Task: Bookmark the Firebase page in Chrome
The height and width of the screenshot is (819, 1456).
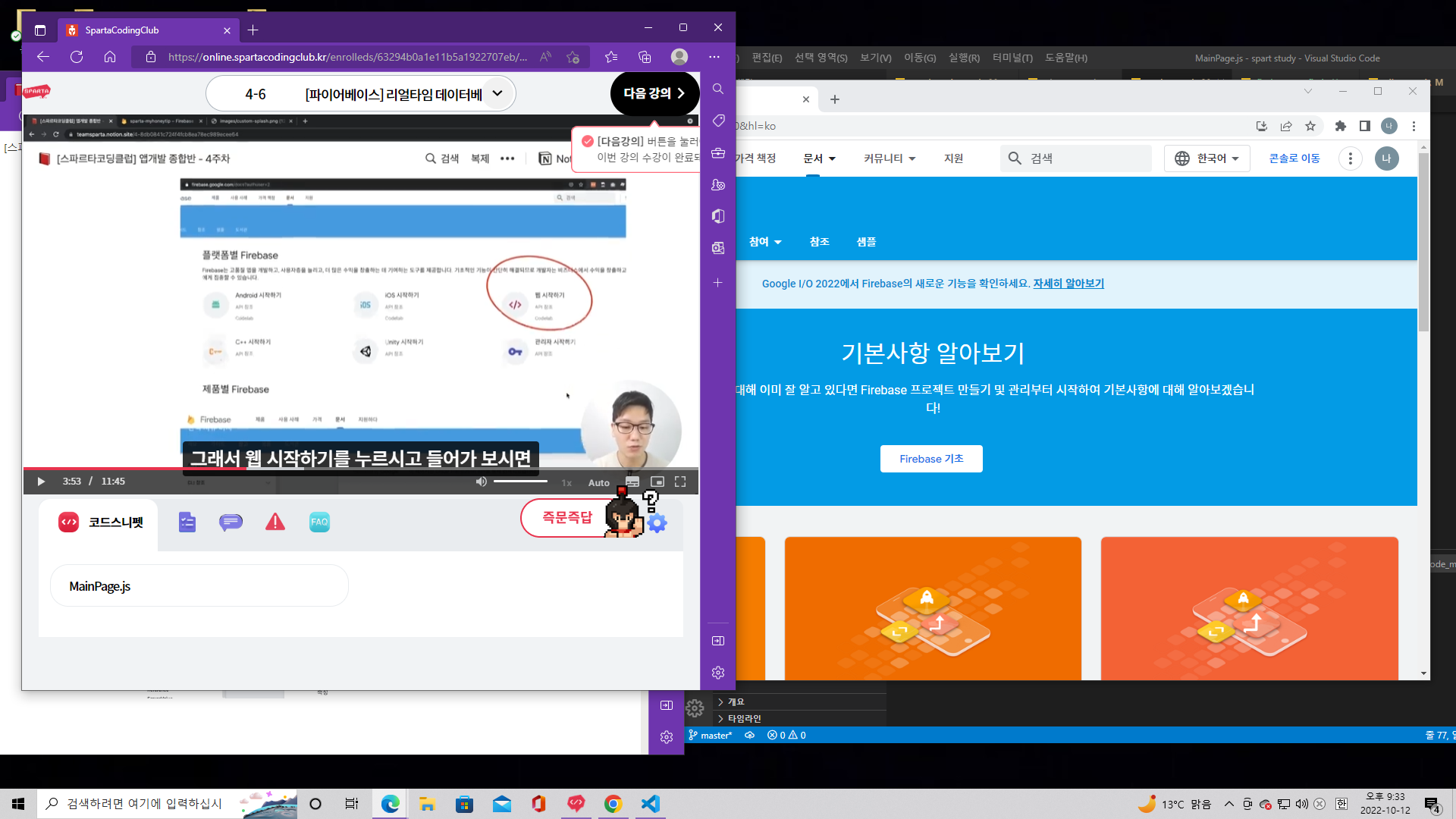Action: 1310,126
